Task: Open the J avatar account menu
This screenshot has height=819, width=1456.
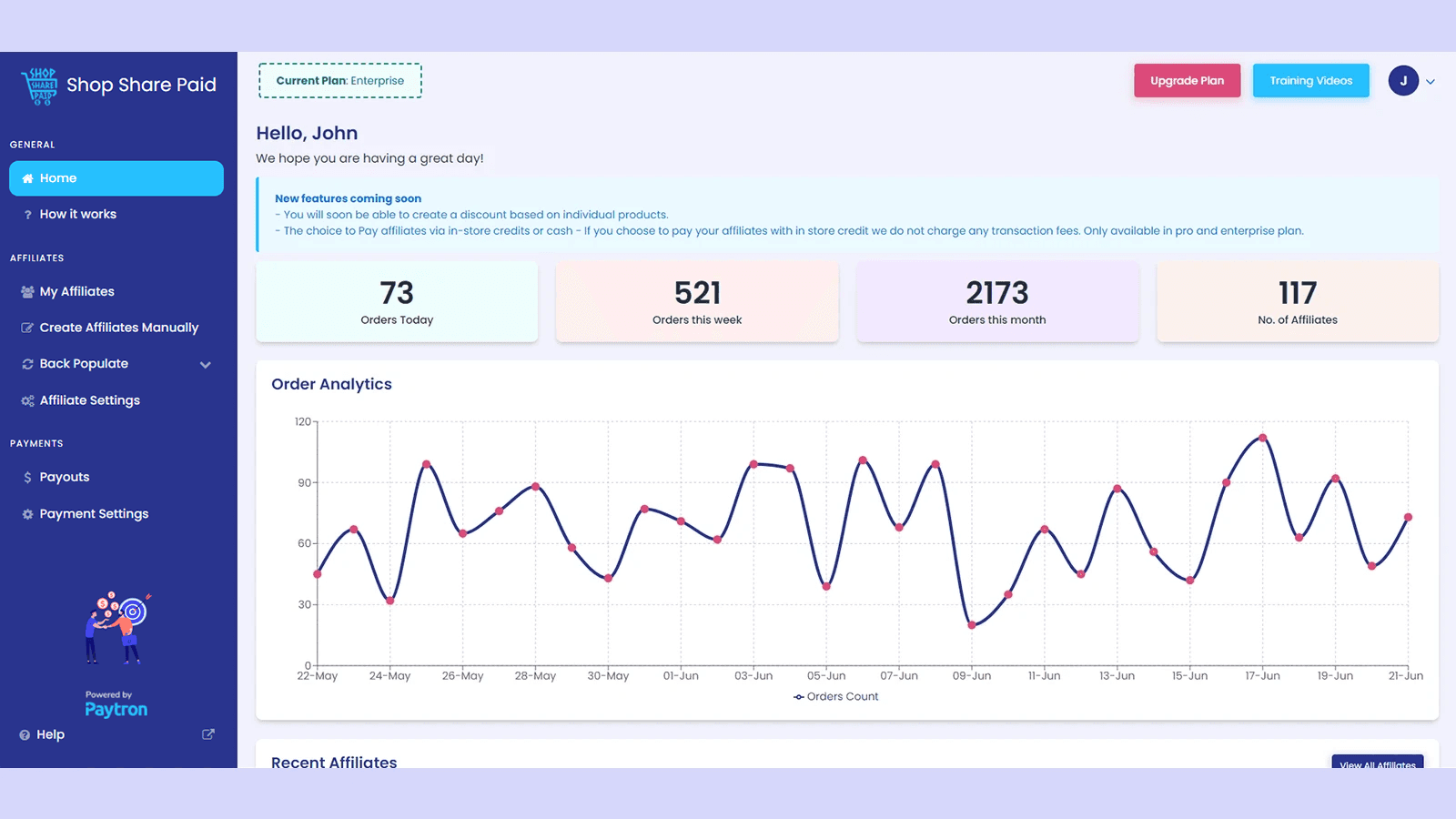Action: pos(1402,81)
